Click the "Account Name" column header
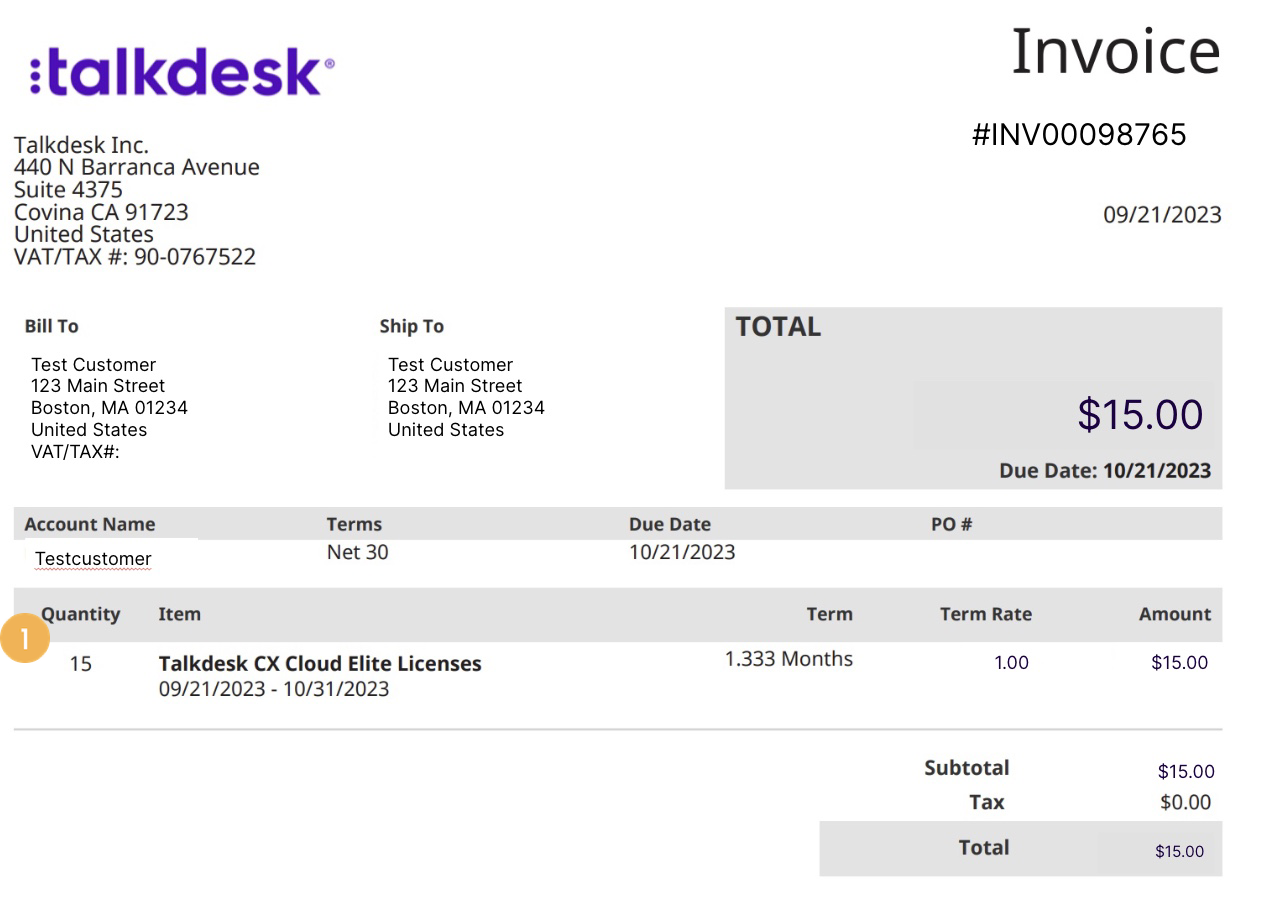1274x918 pixels. (x=90, y=524)
